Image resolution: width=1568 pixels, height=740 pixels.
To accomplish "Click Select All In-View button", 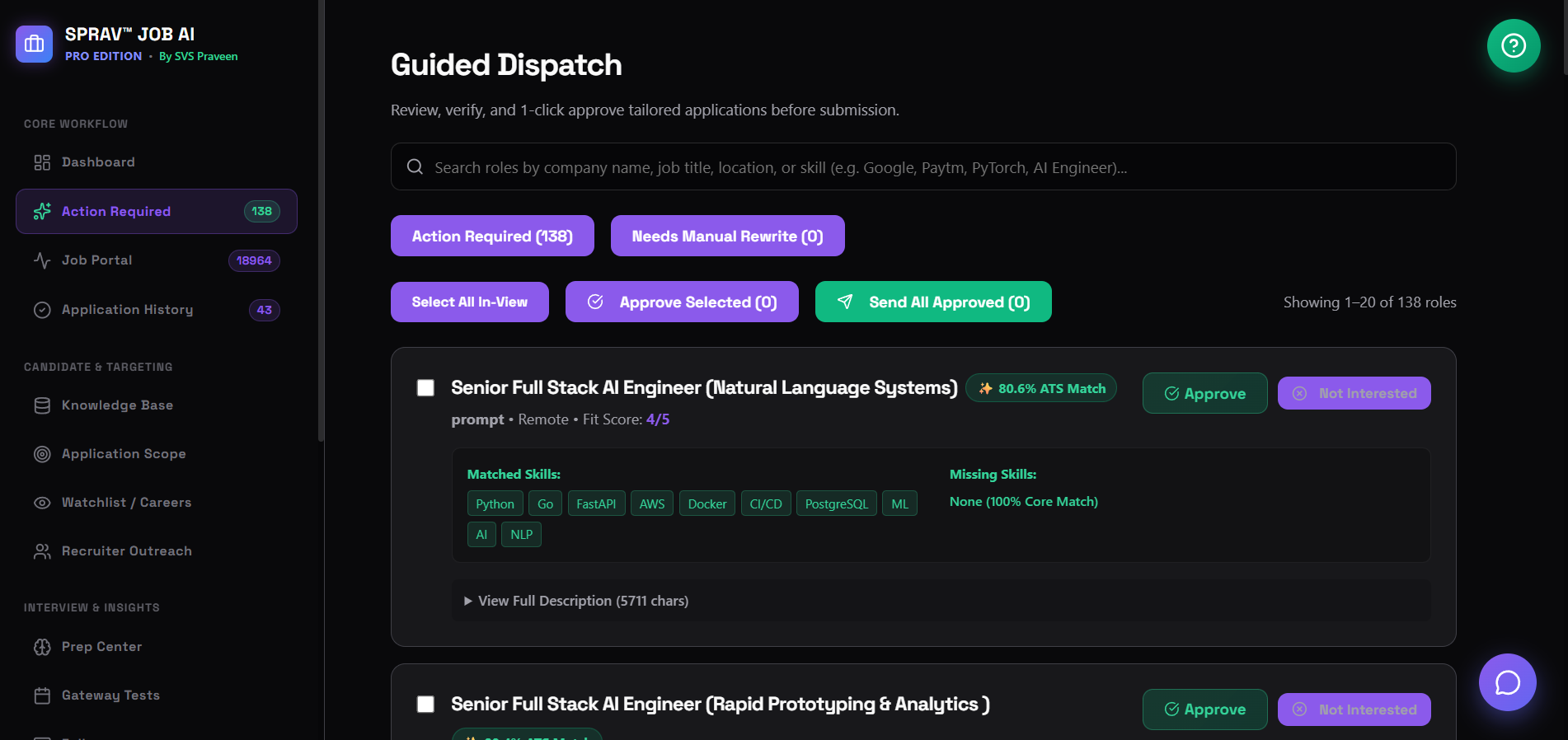I will 470,302.
